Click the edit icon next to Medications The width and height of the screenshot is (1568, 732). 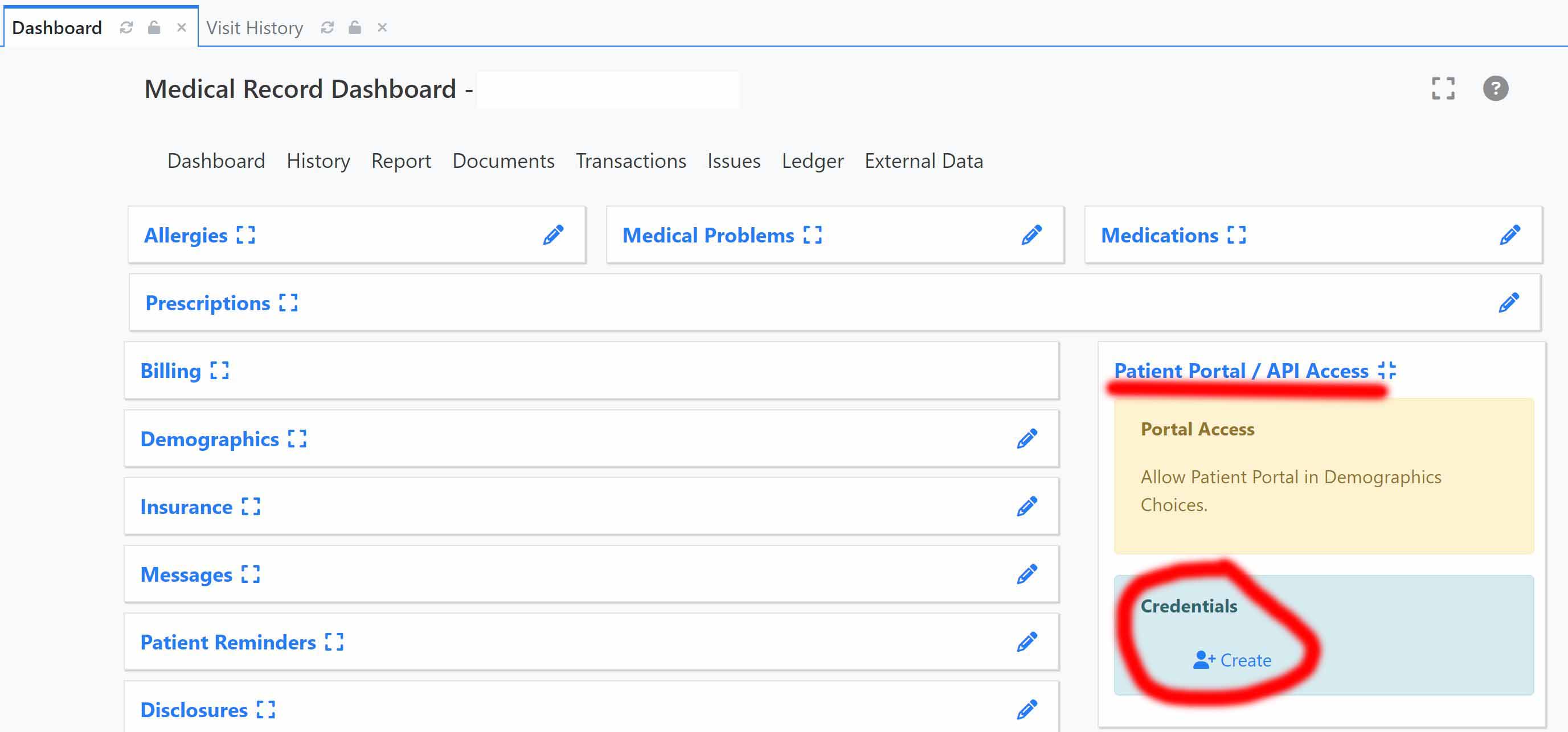pyautogui.click(x=1510, y=235)
